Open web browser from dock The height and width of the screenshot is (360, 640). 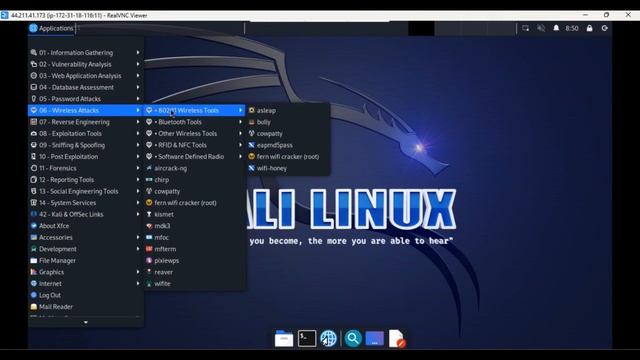pos(329,338)
